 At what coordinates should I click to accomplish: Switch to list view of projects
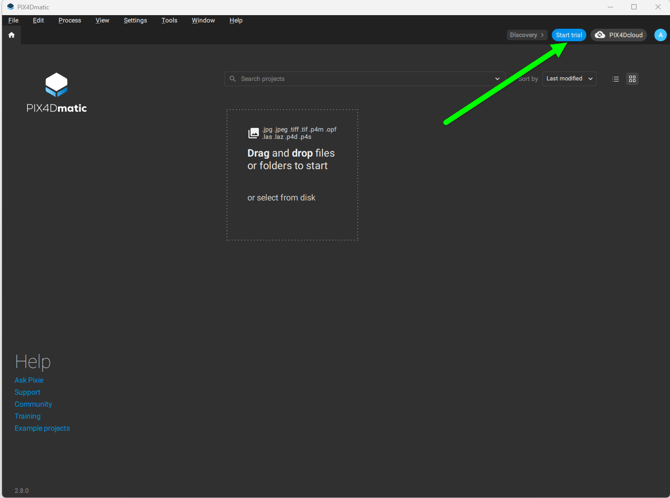[x=615, y=79]
